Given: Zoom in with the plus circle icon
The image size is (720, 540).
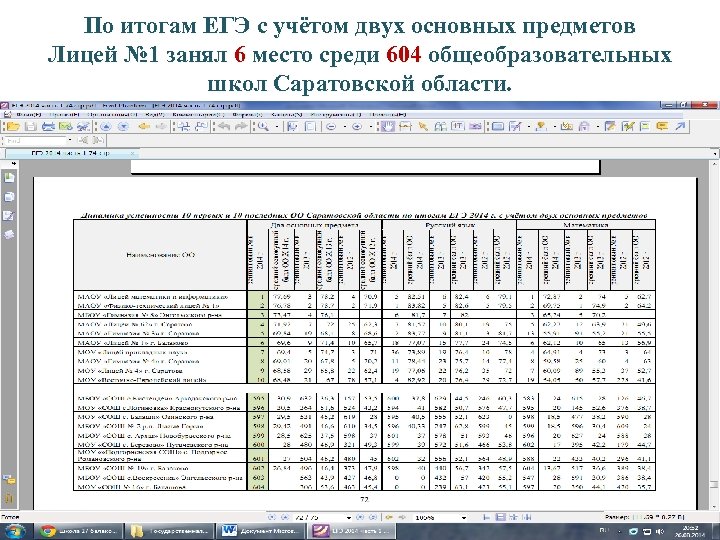Looking at the screenshot, I should (x=357, y=127).
